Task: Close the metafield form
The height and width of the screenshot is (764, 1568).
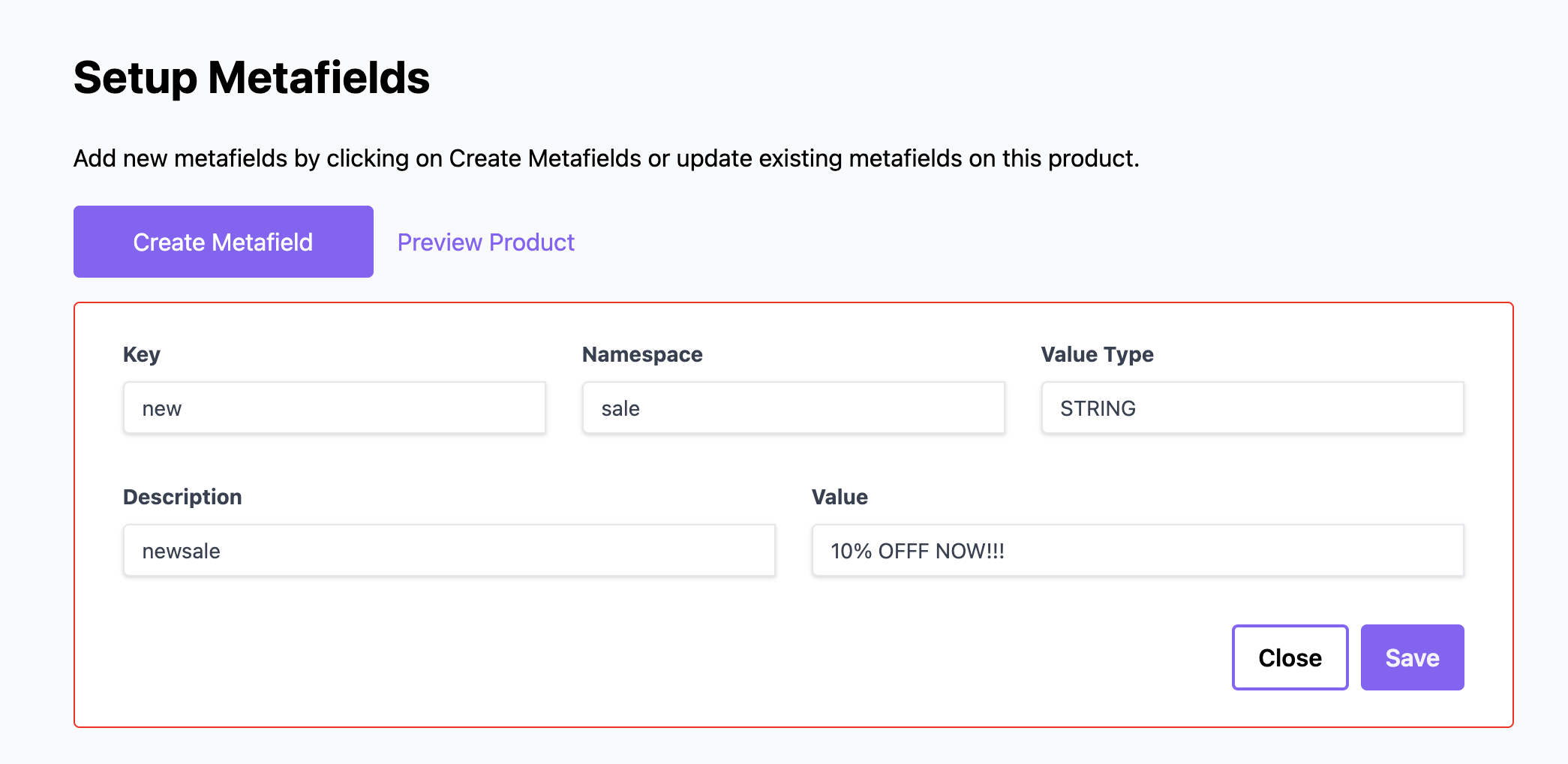Action: 1290,657
